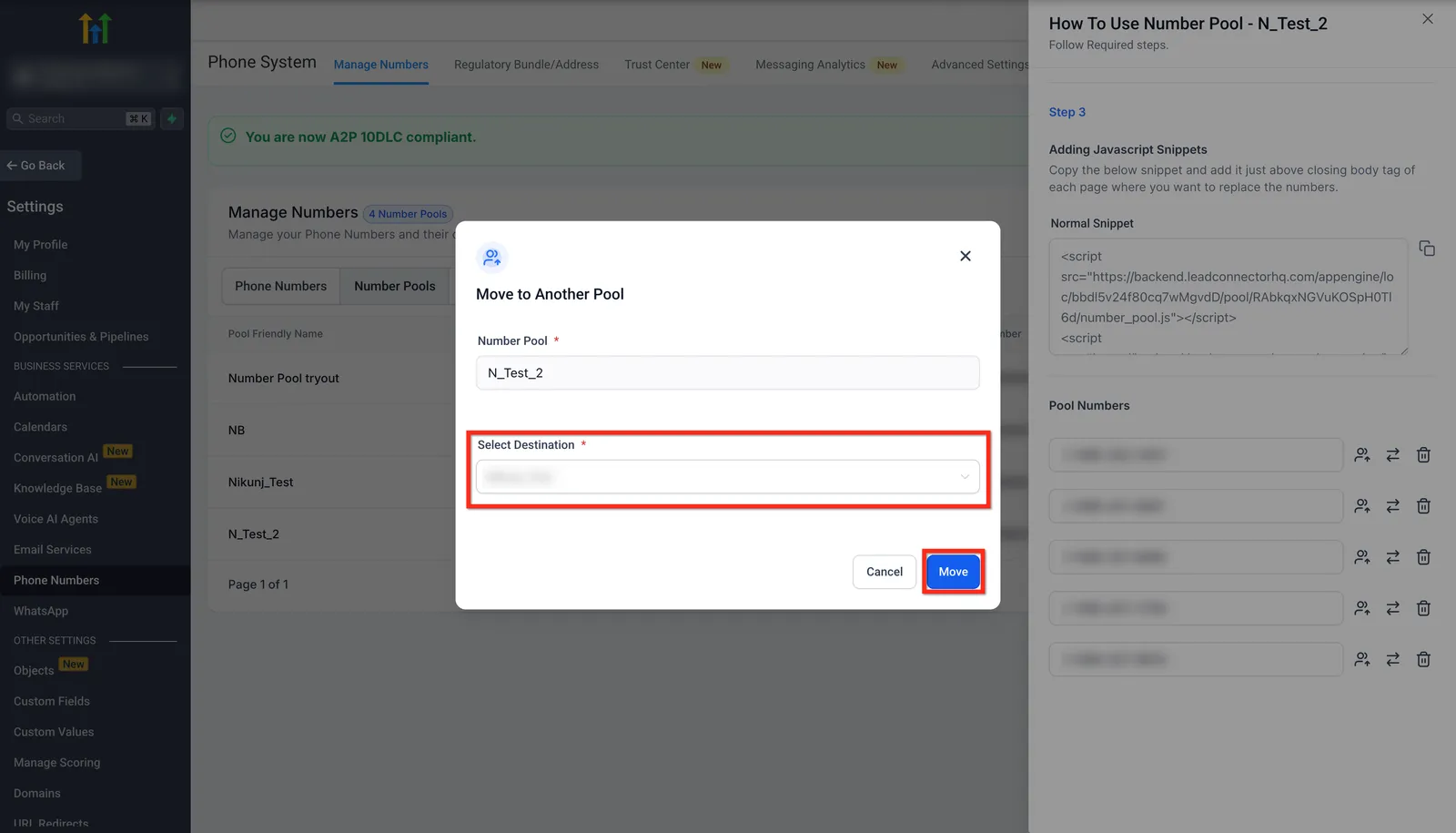Open Automation settings
Viewport: 1456px width, 833px height.
tap(45, 396)
